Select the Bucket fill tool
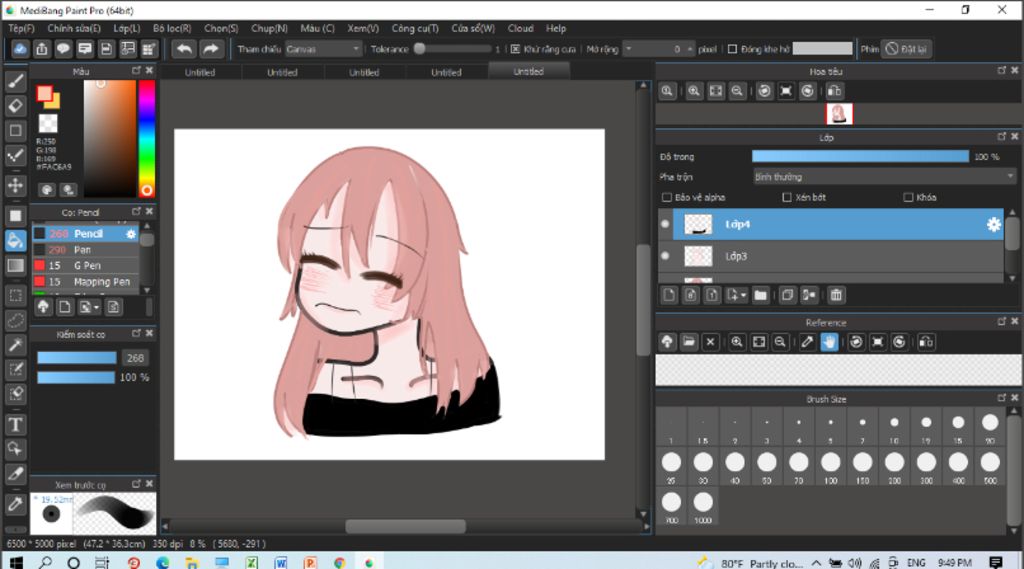The height and width of the screenshot is (569, 1024). coord(16,240)
